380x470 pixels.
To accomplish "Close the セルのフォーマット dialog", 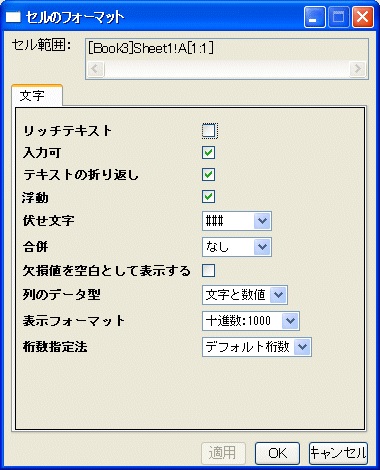I will coord(363,17).
